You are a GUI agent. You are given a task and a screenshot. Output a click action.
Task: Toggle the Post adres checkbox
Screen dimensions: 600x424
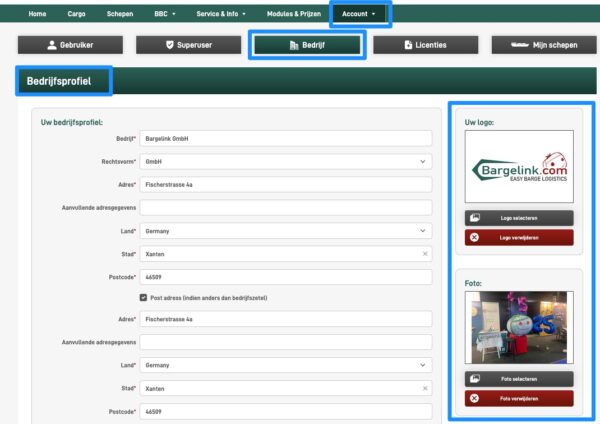point(143,297)
